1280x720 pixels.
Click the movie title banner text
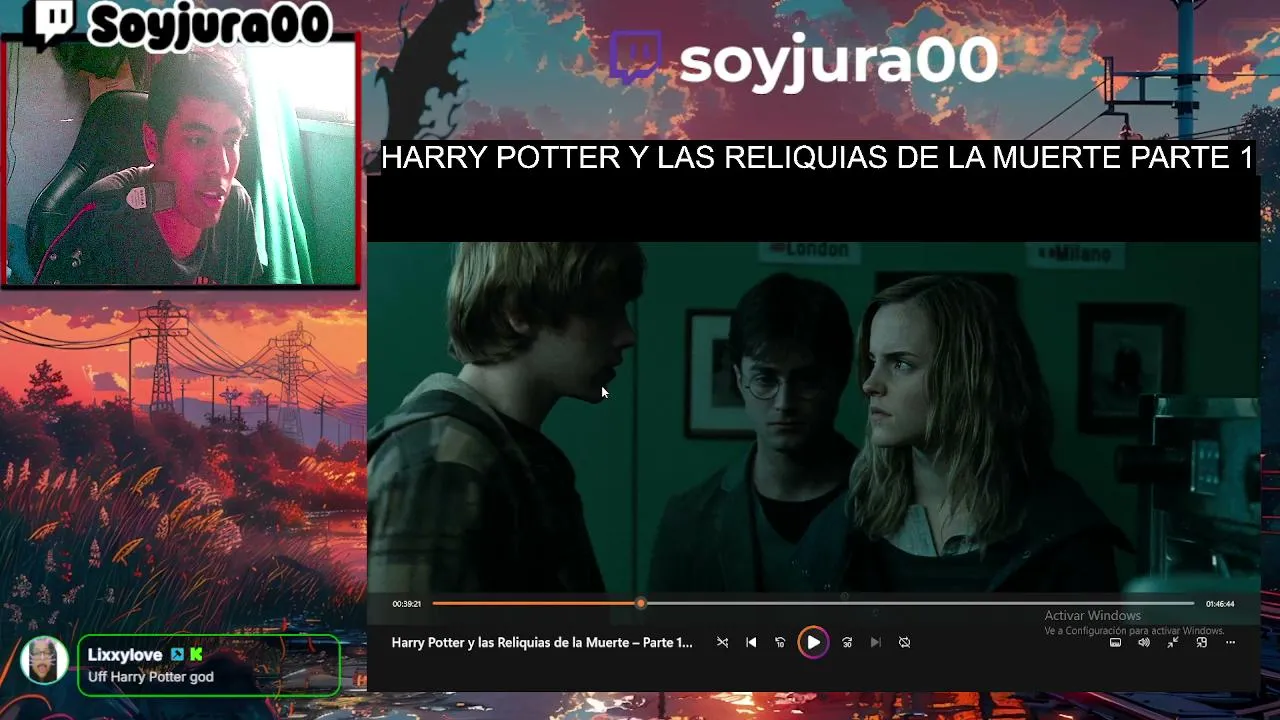pyautogui.click(x=817, y=158)
